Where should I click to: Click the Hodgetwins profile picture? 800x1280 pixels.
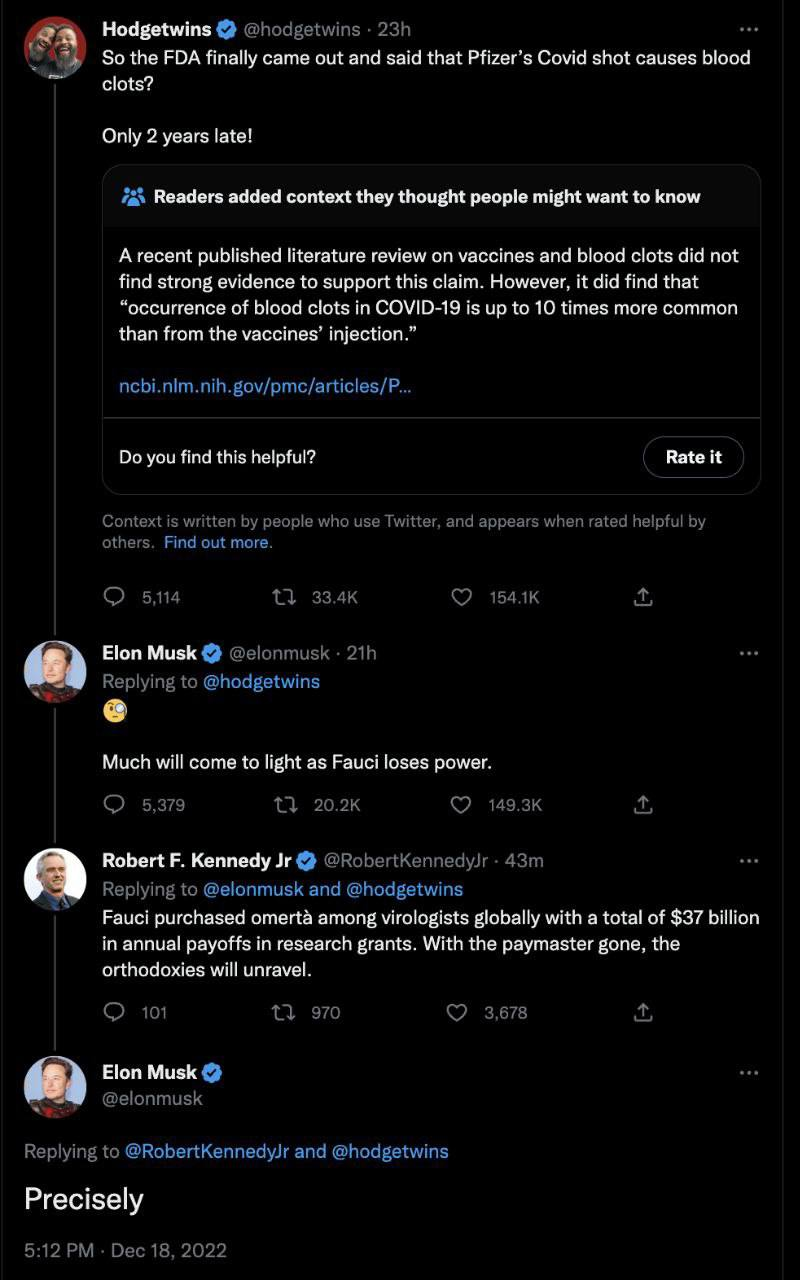click(55, 48)
